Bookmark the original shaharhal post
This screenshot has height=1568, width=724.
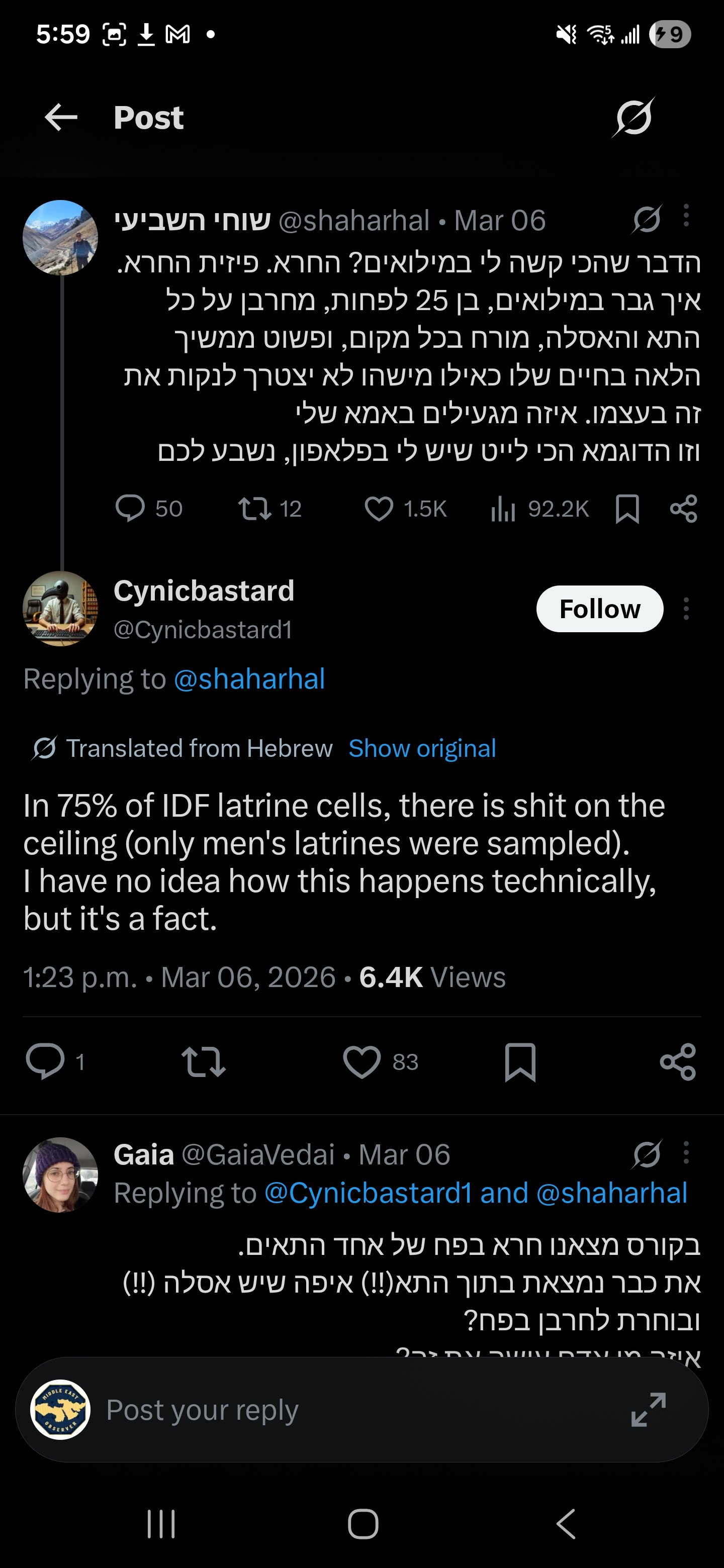pos(627,509)
